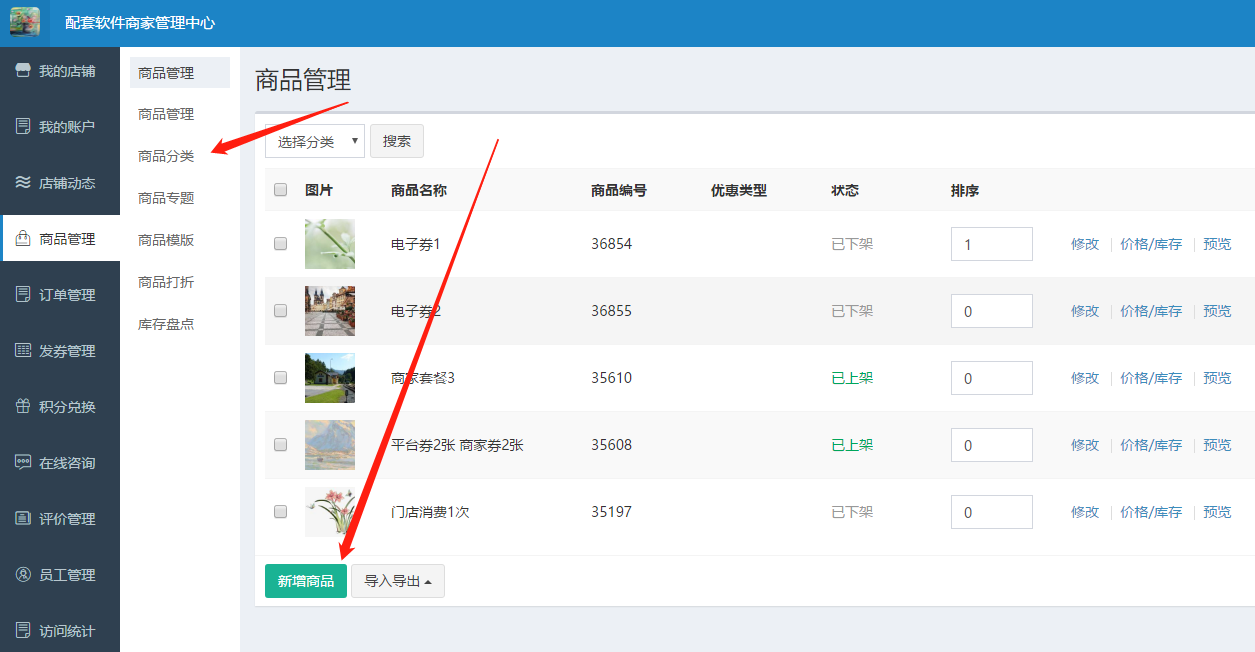Click the thumbnail image of 电子券1
Image resolution: width=1255 pixels, height=652 pixels.
tap(330, 244)
